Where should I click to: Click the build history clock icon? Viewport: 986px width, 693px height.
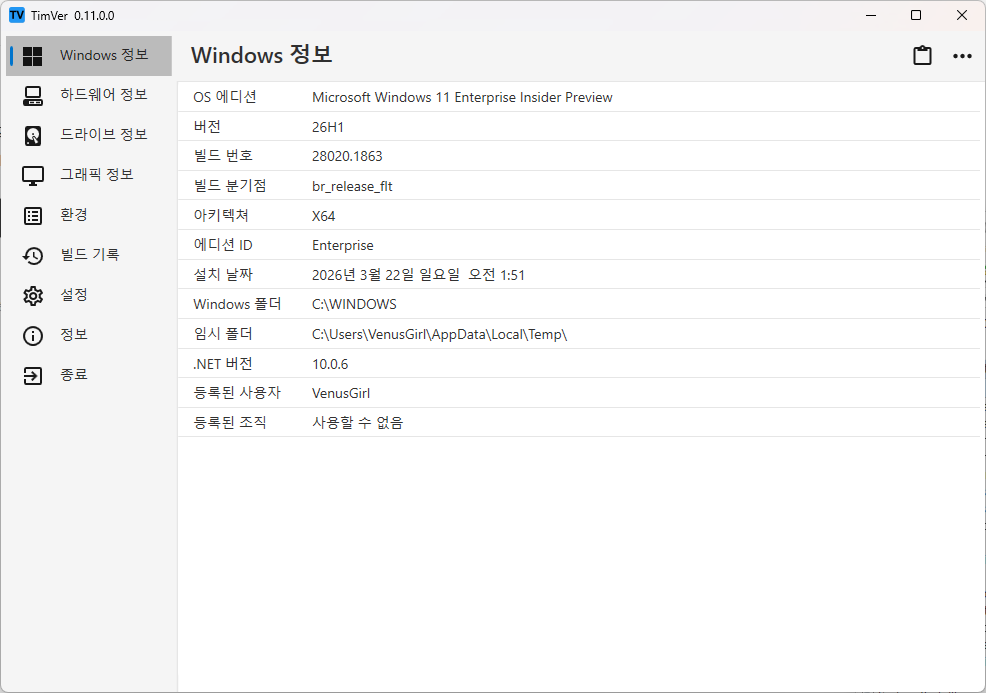tap(33, 256)
